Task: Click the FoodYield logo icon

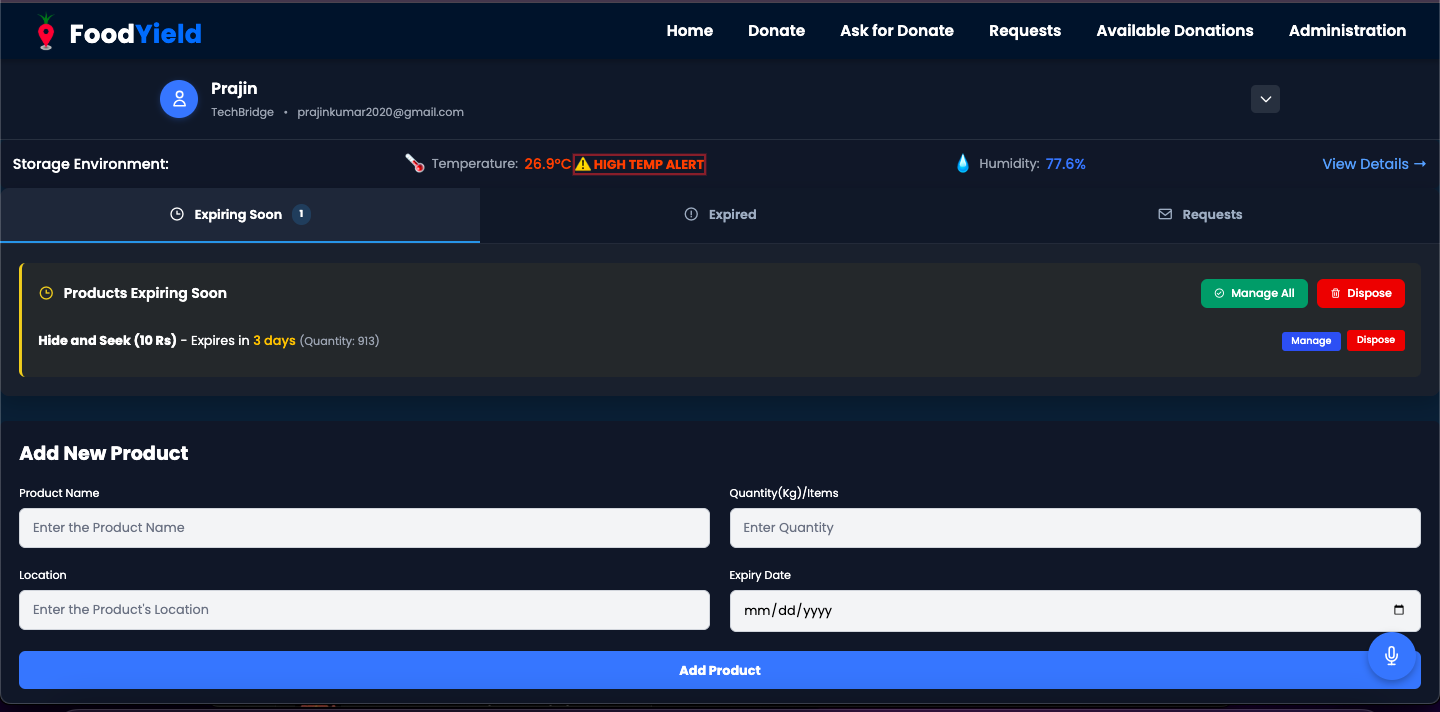Action: [45, 32]
